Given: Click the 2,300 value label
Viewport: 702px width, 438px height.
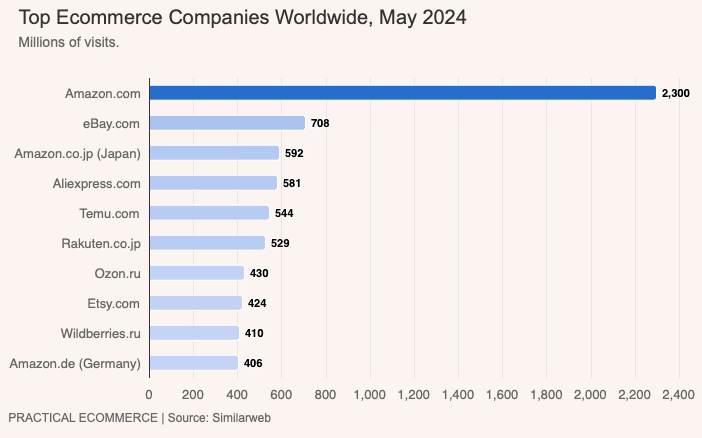Looking at the screenshot, I should [676, 94].
